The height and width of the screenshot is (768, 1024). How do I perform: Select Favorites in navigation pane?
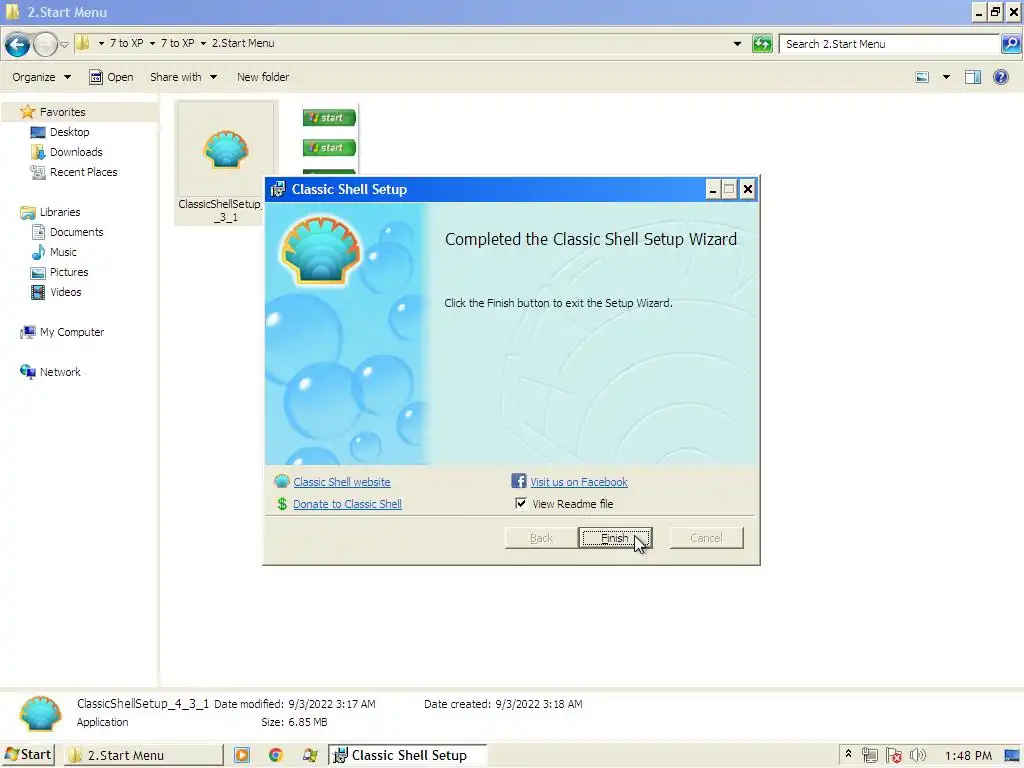coord(62,112)
